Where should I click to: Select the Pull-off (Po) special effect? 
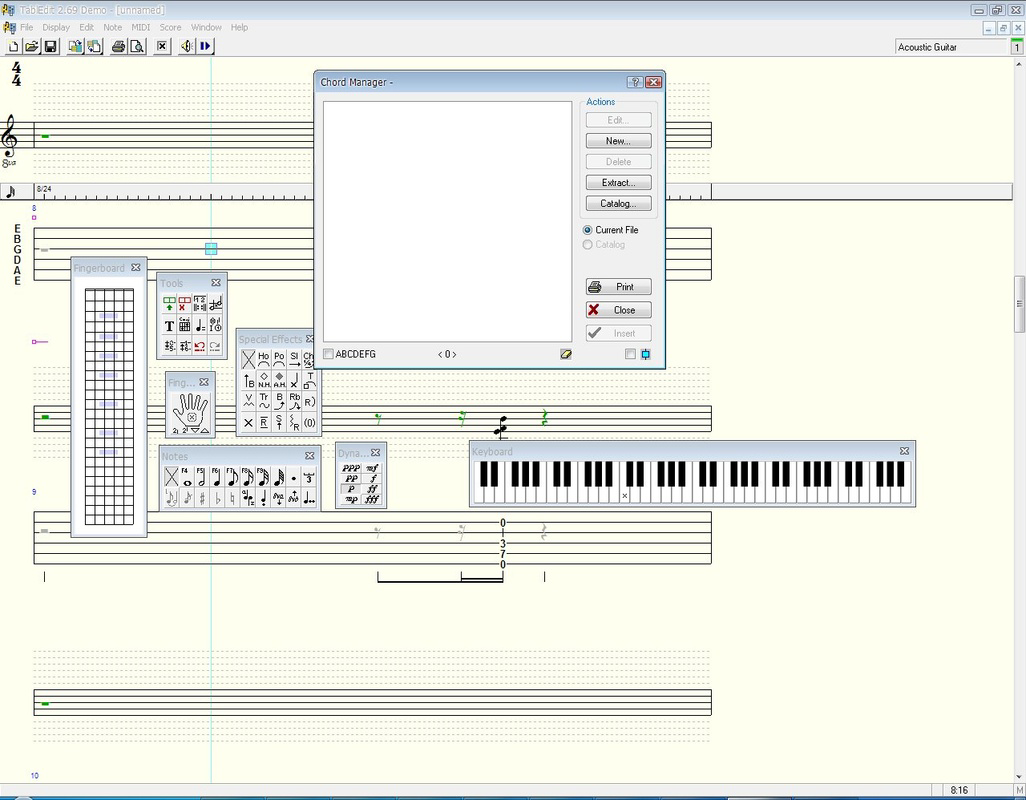coord(279,359)
